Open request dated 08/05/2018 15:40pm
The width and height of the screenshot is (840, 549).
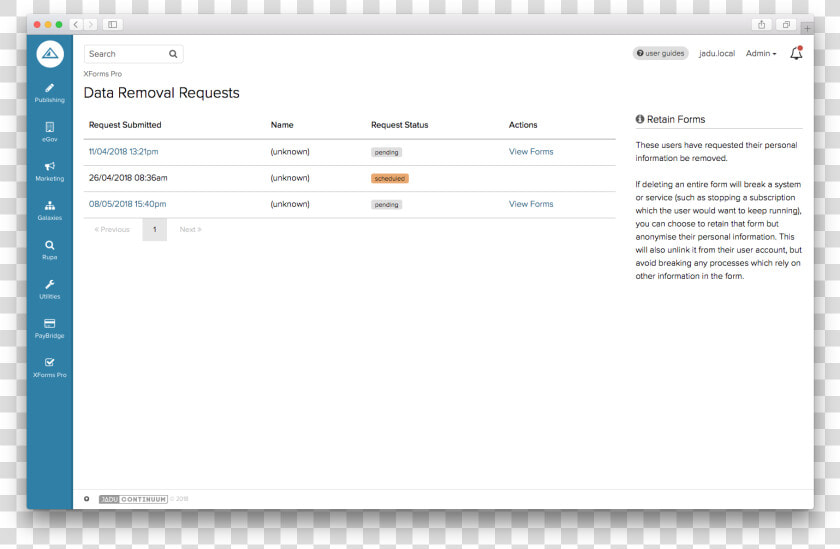(x=128, y=204)
